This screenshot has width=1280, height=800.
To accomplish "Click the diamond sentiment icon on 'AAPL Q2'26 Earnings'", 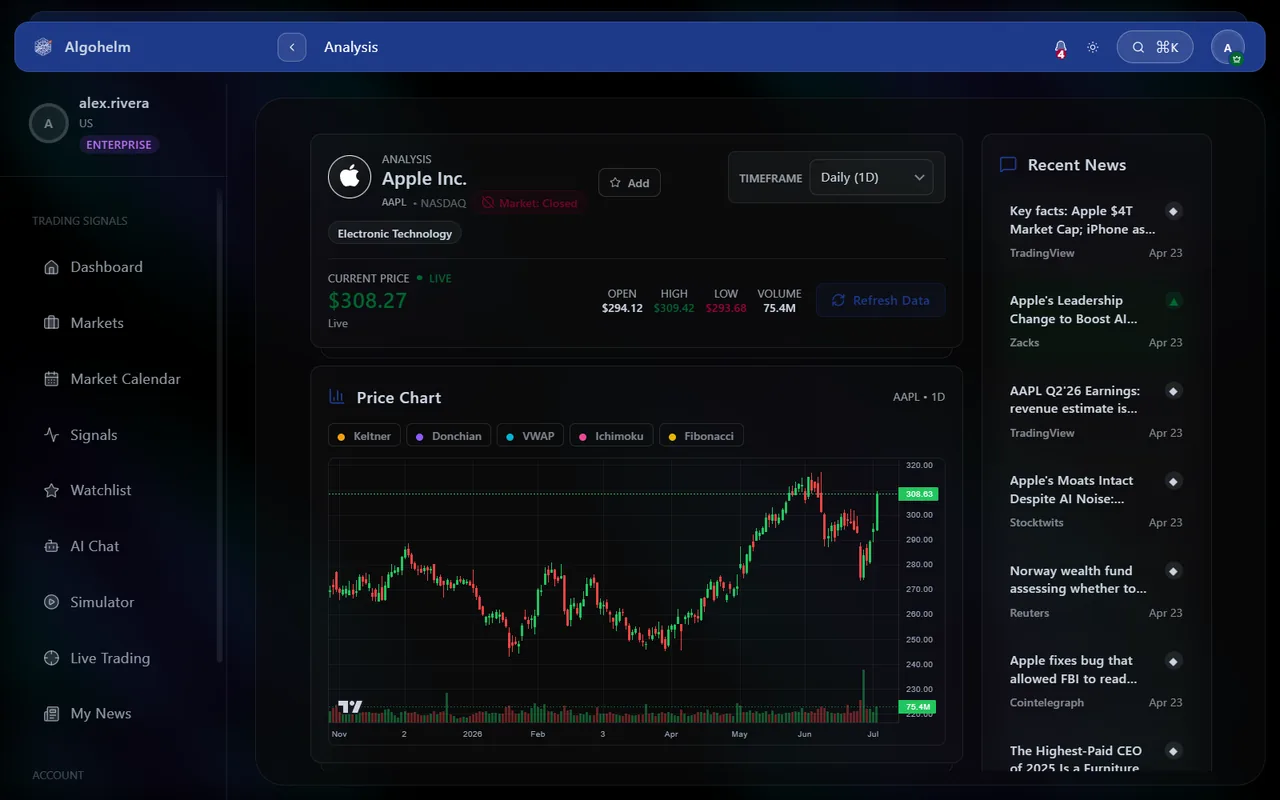I will 1174,391.
